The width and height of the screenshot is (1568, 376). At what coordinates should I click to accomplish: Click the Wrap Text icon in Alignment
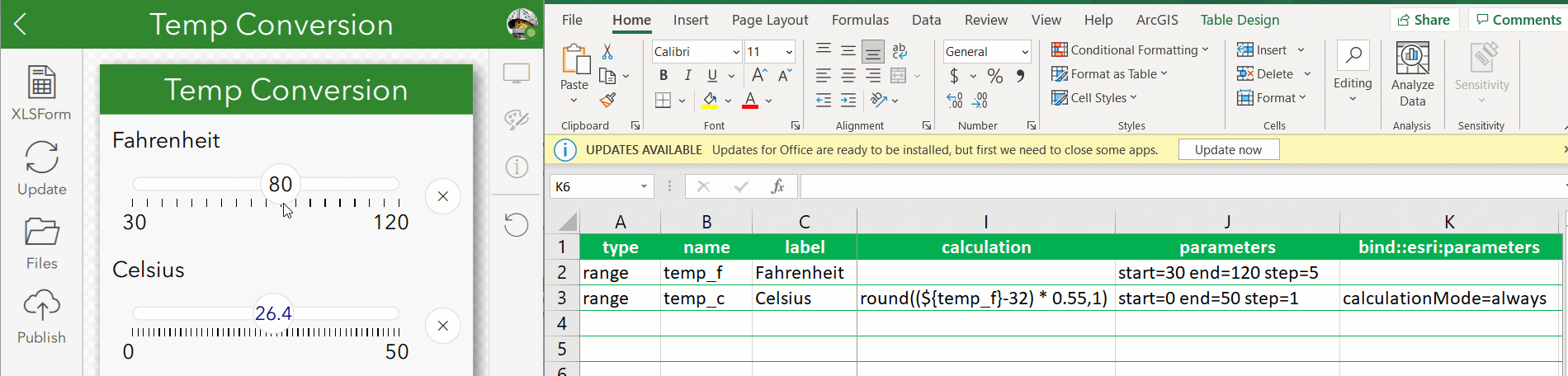[900, 51]
